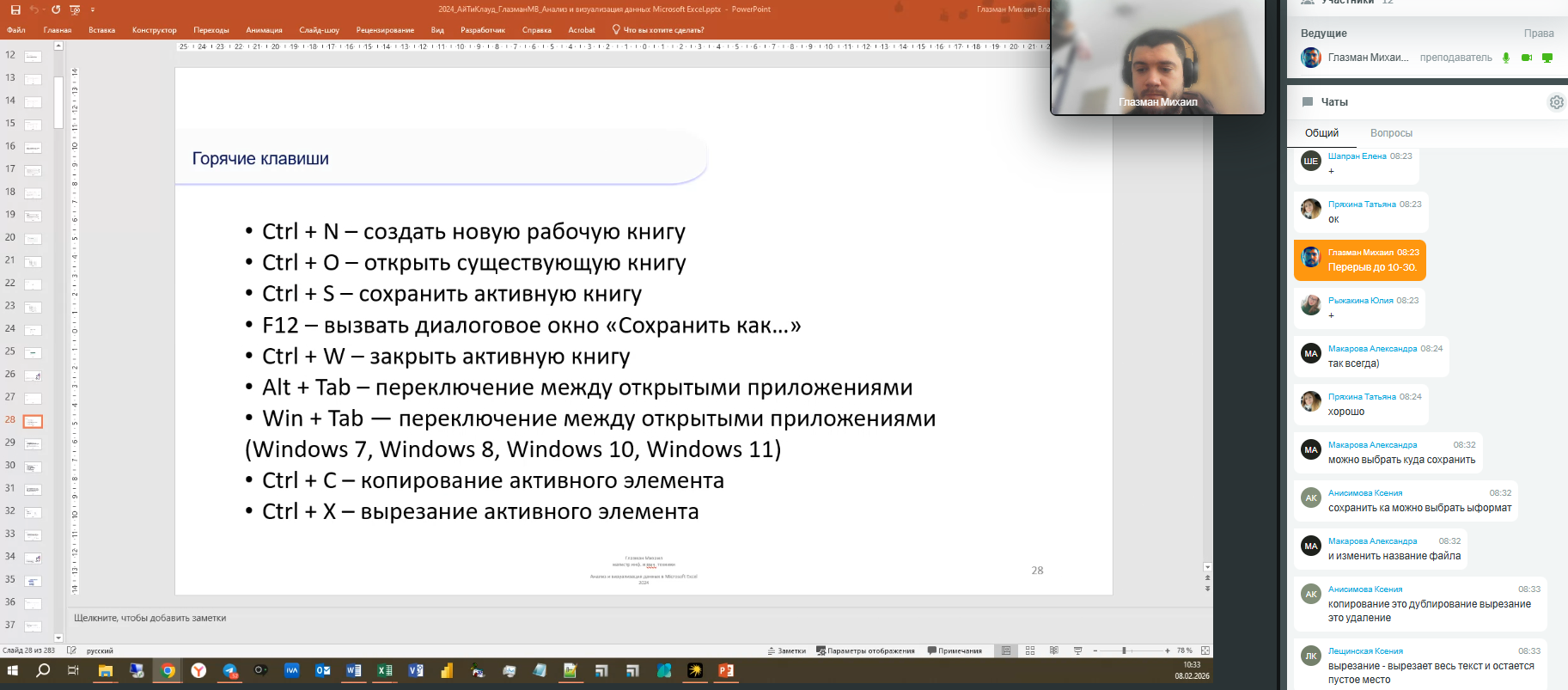
Task: Open Quick Access Toolbar customize dropdown
Action: point(93,9)
